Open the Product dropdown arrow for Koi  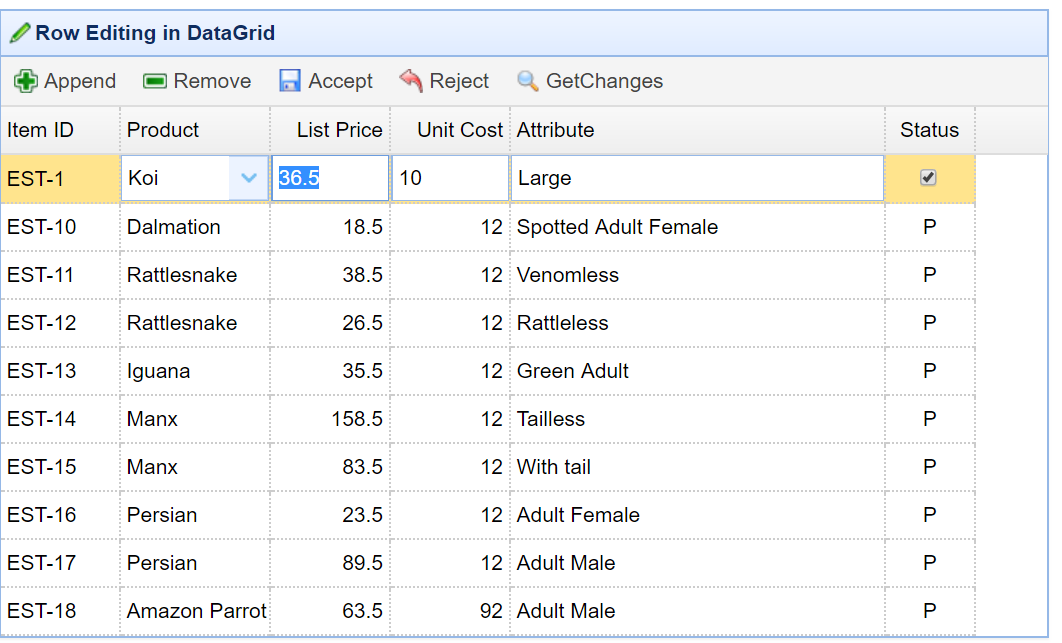pyautogui.click(x=249, y=179)
